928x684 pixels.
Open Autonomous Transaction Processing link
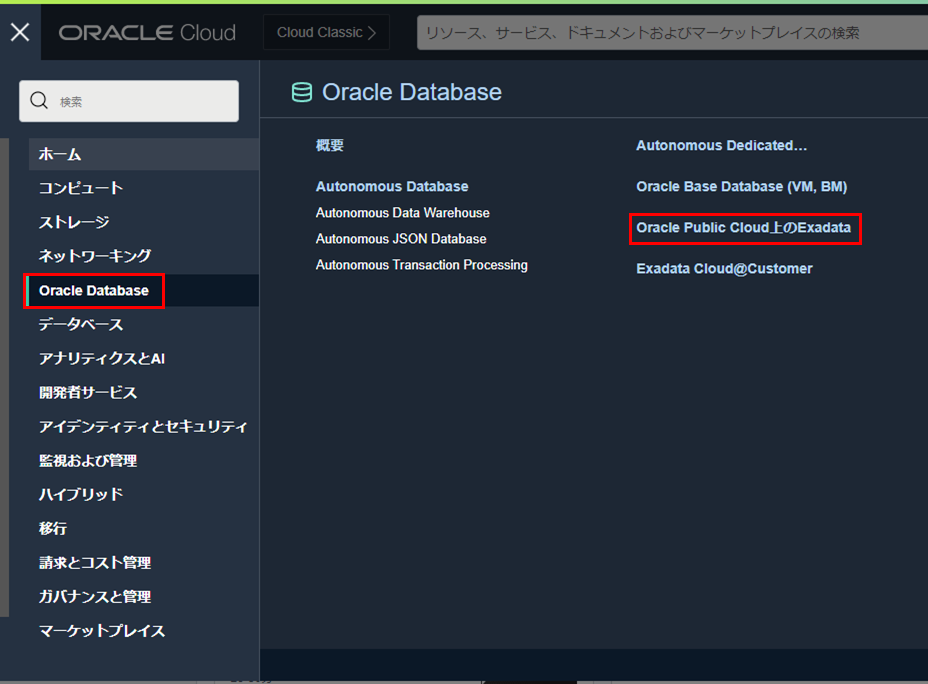[421, 265]
